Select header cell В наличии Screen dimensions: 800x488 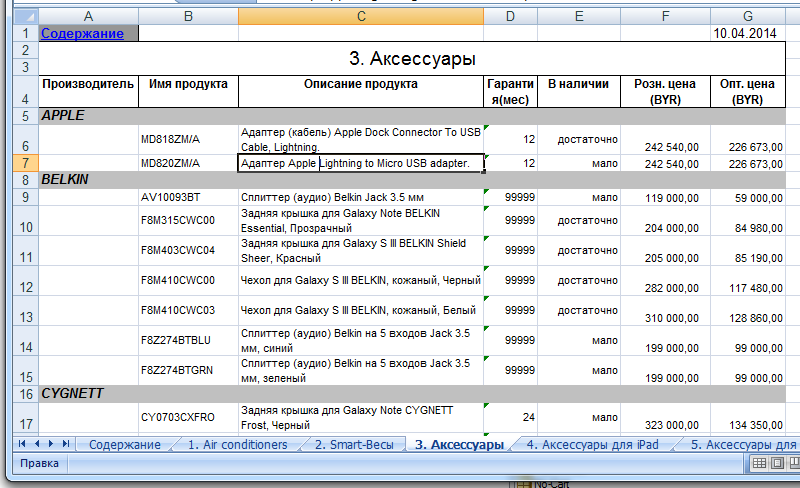(x=579, y=92)
